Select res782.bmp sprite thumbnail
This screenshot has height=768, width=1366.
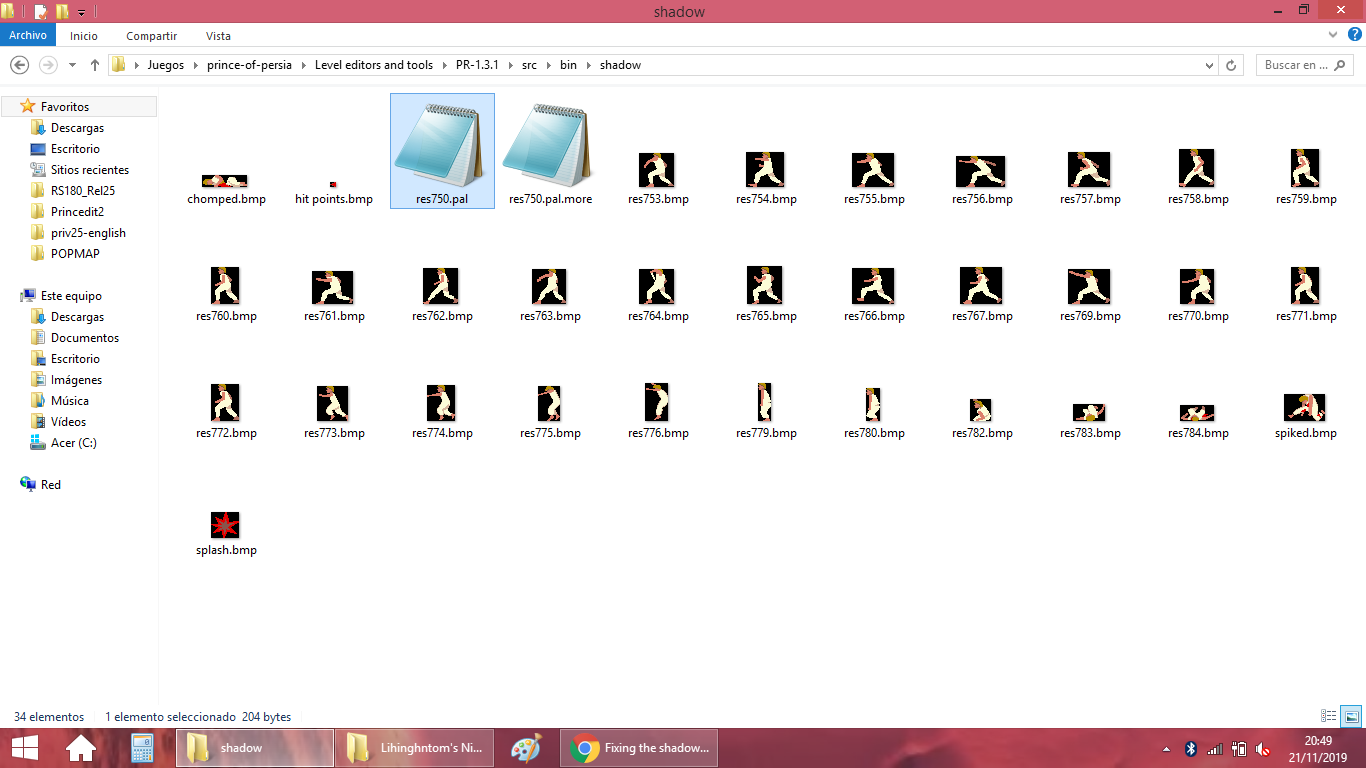pyautogui.click(x=981, y=410)
